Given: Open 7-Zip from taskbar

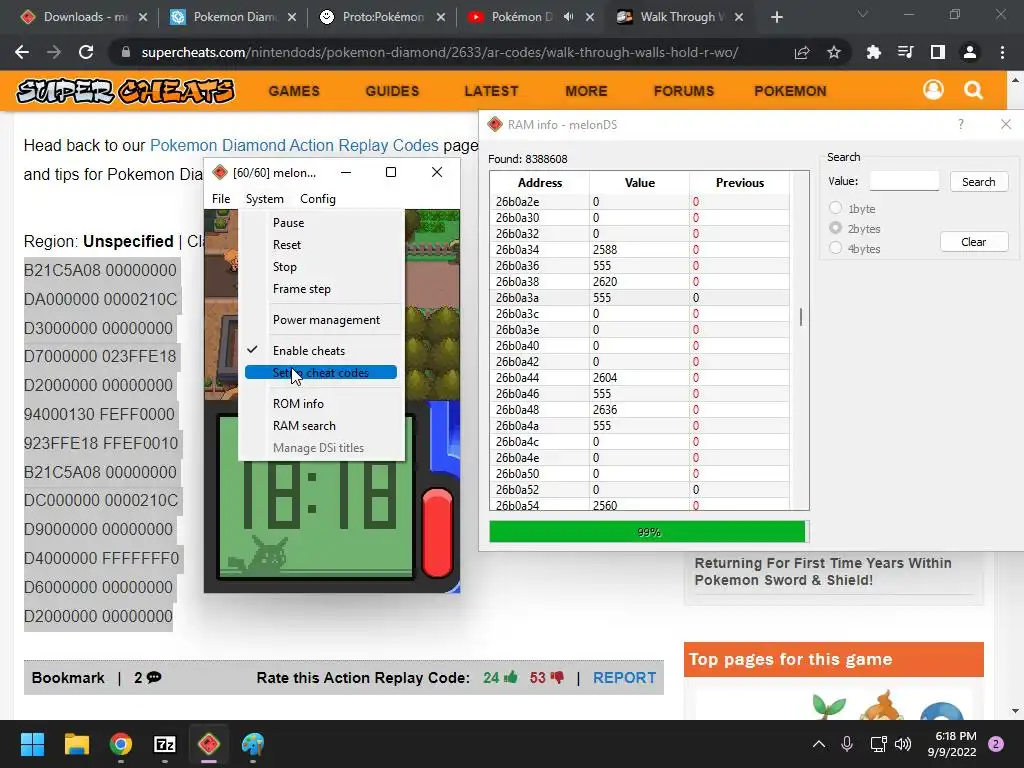Looking at the screenshot, I should click(x=165, y=744).
